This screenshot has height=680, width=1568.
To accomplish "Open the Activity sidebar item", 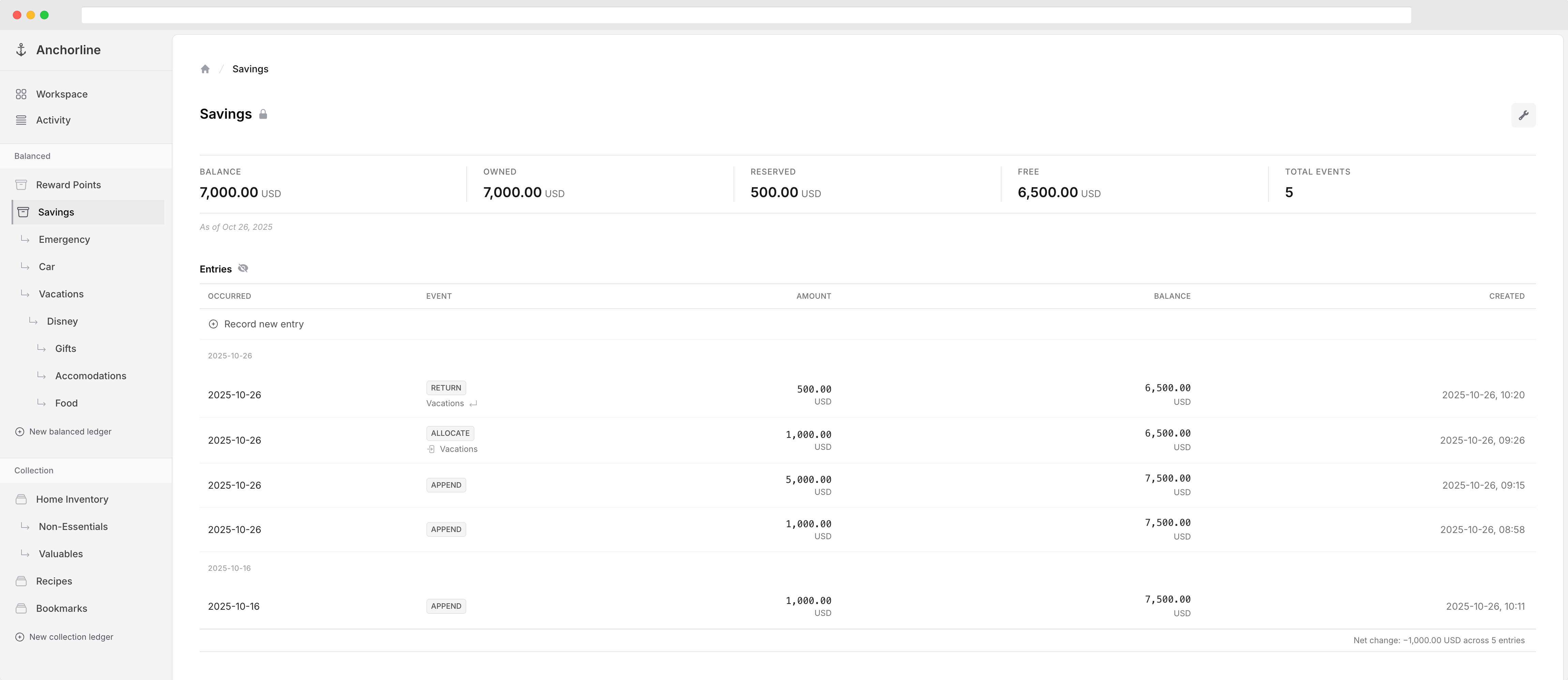I will [53, 120].
